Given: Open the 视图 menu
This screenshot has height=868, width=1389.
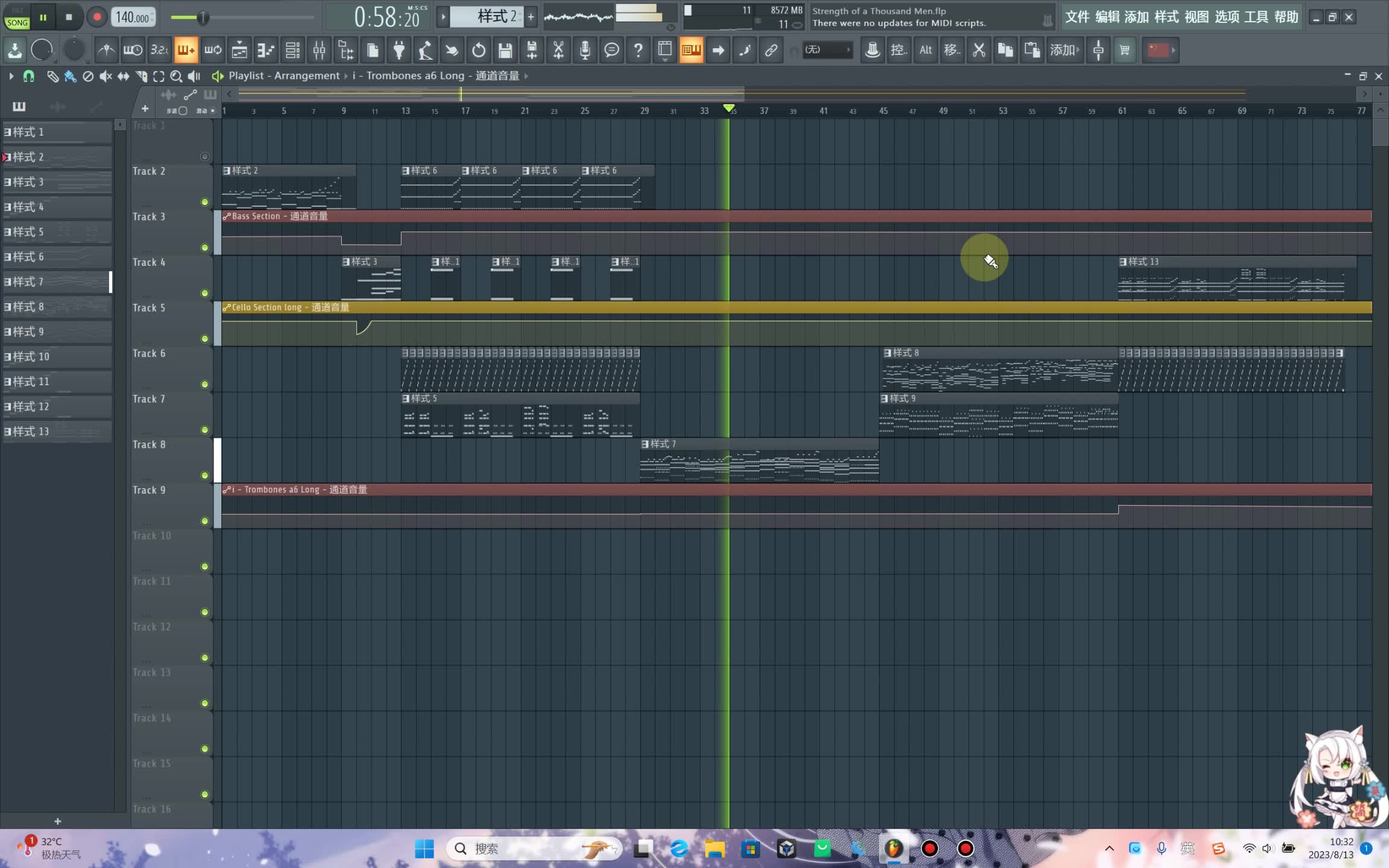Looking at the screenshot, I should (x=1197, y=17).
